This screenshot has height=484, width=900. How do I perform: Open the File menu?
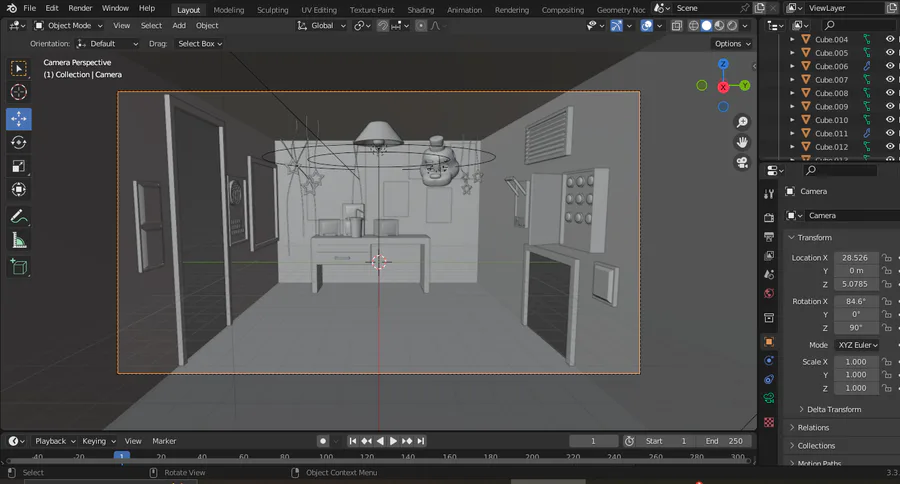(x=29, y=8)
